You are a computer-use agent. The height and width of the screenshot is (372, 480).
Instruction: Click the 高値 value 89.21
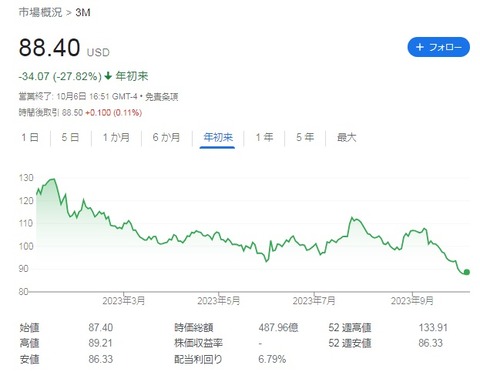tap(100, 343)
